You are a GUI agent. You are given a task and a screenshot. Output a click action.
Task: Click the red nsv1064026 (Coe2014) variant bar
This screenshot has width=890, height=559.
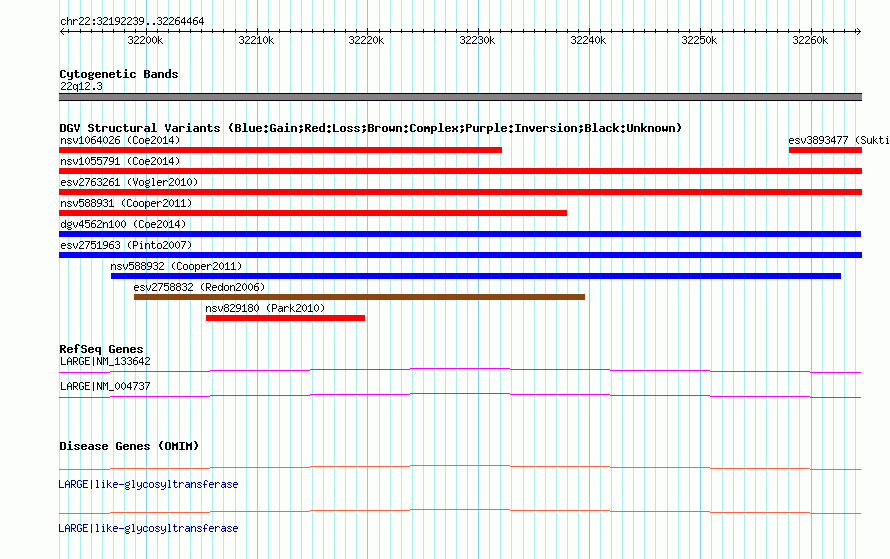(280, 150)
